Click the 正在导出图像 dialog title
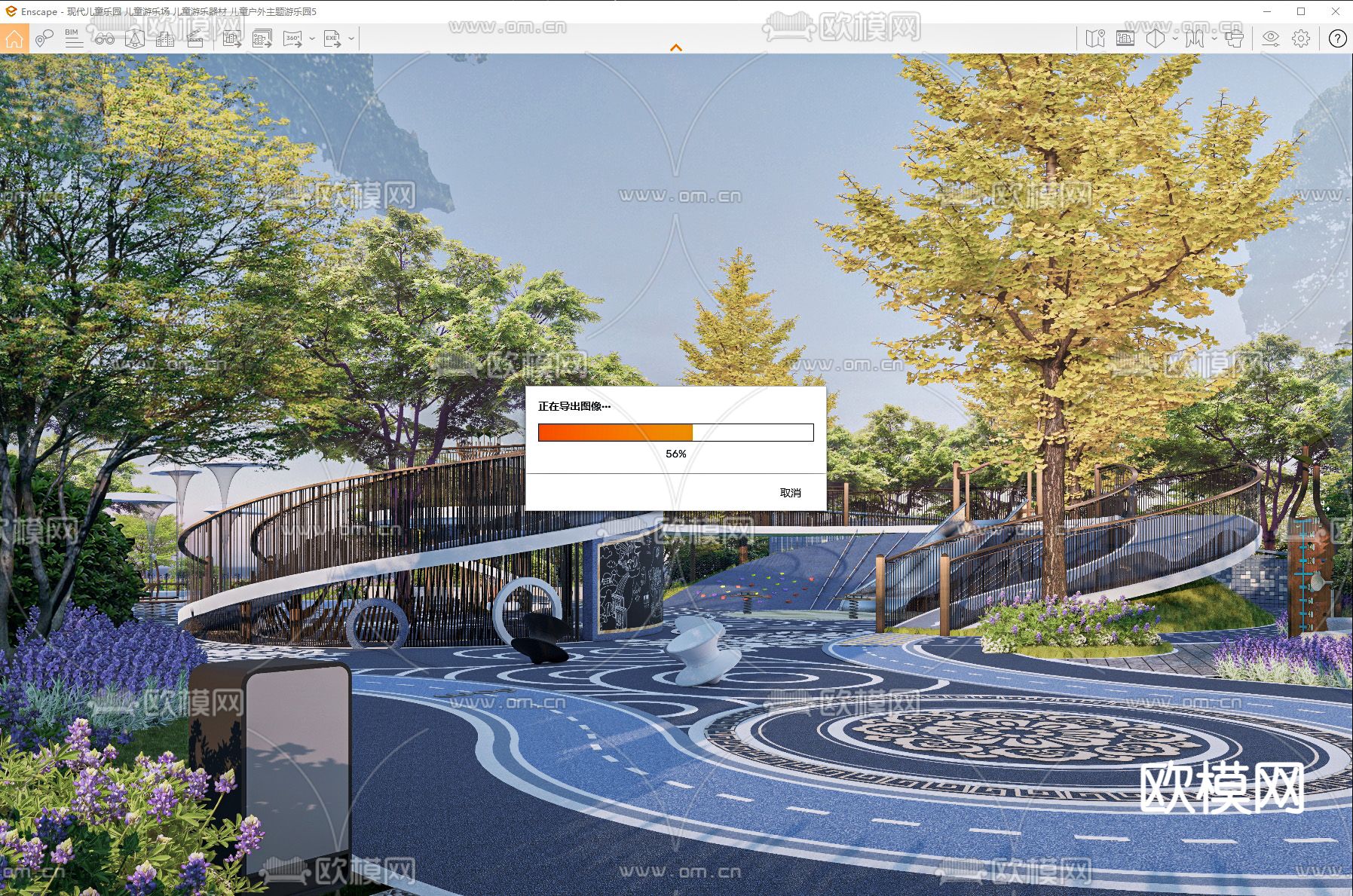 [x=574, y=406]
